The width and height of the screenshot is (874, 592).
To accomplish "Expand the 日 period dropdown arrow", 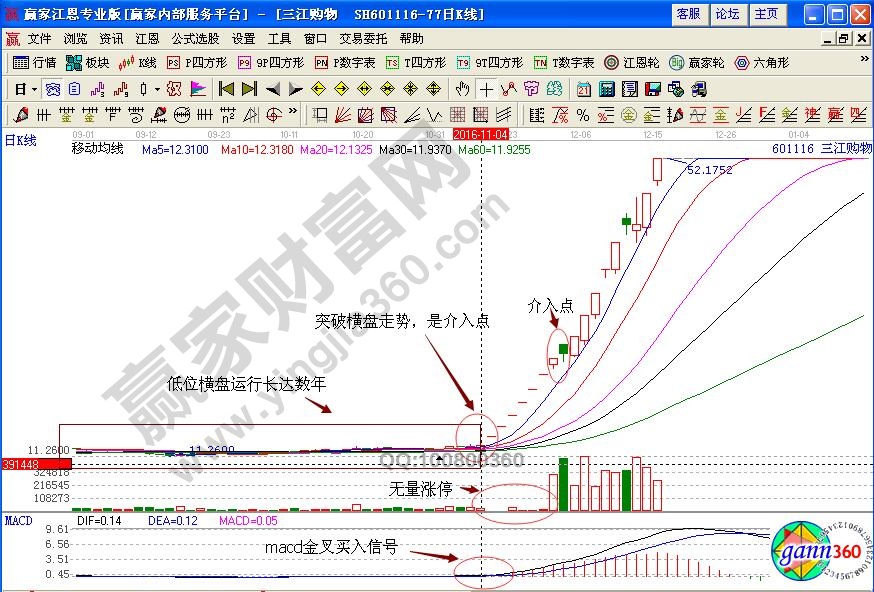I will point(33,89).
